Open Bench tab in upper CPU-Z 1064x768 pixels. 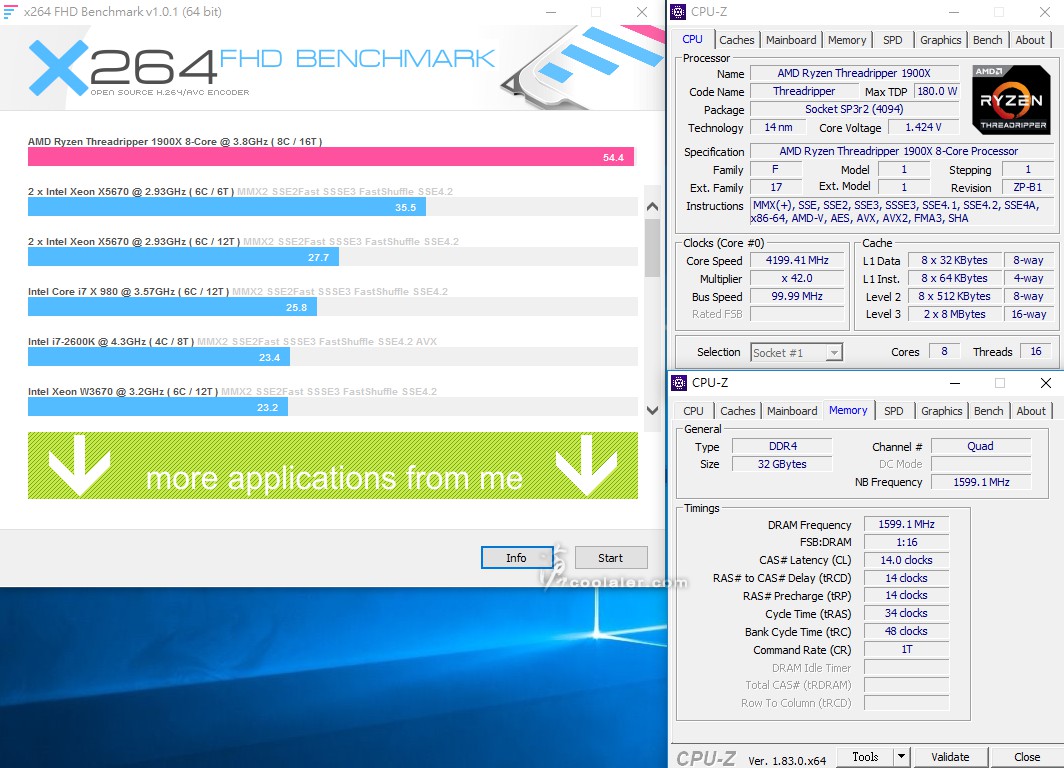[987, 40]
